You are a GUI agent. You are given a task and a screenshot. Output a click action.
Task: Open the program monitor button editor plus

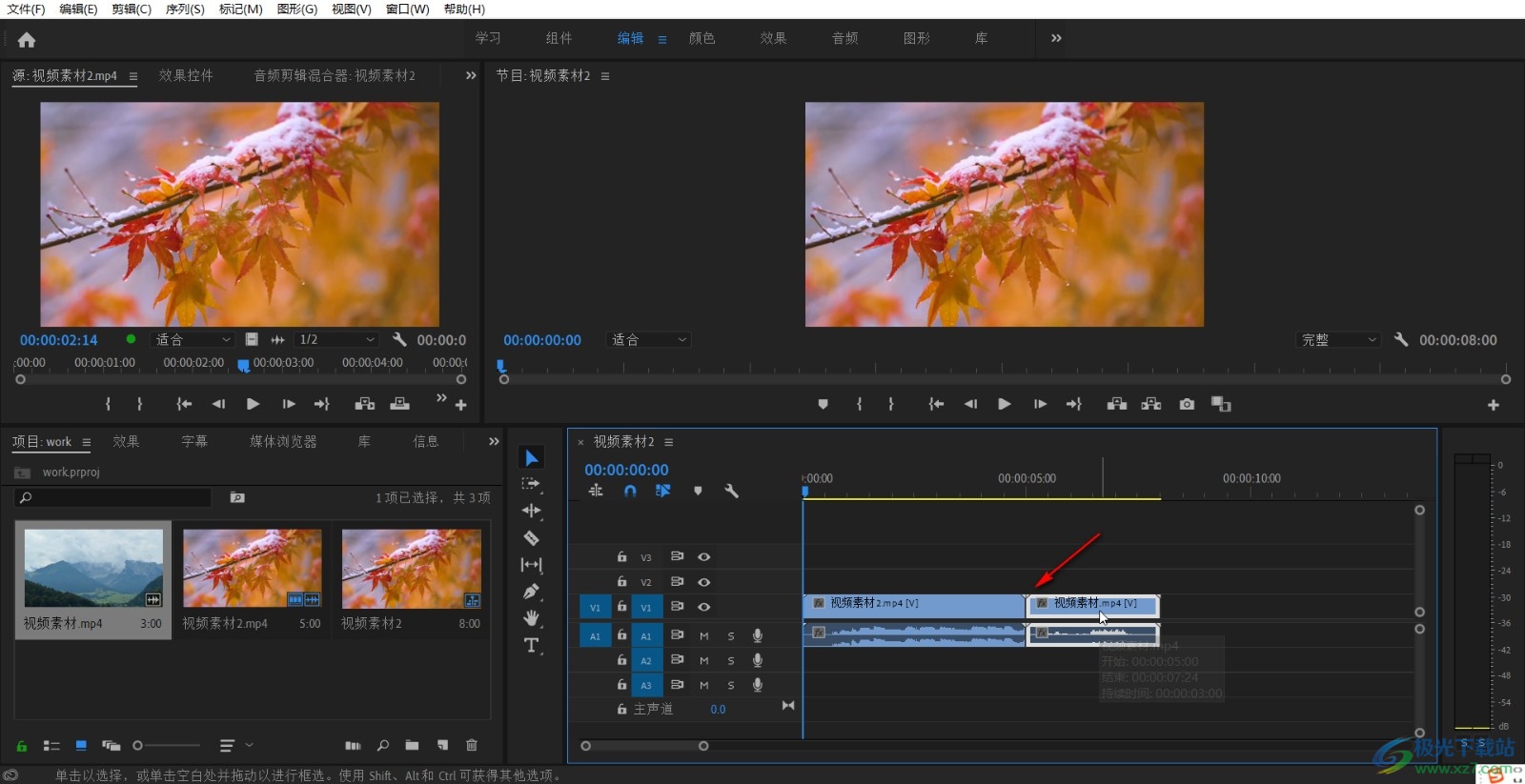coord(1494,405)
